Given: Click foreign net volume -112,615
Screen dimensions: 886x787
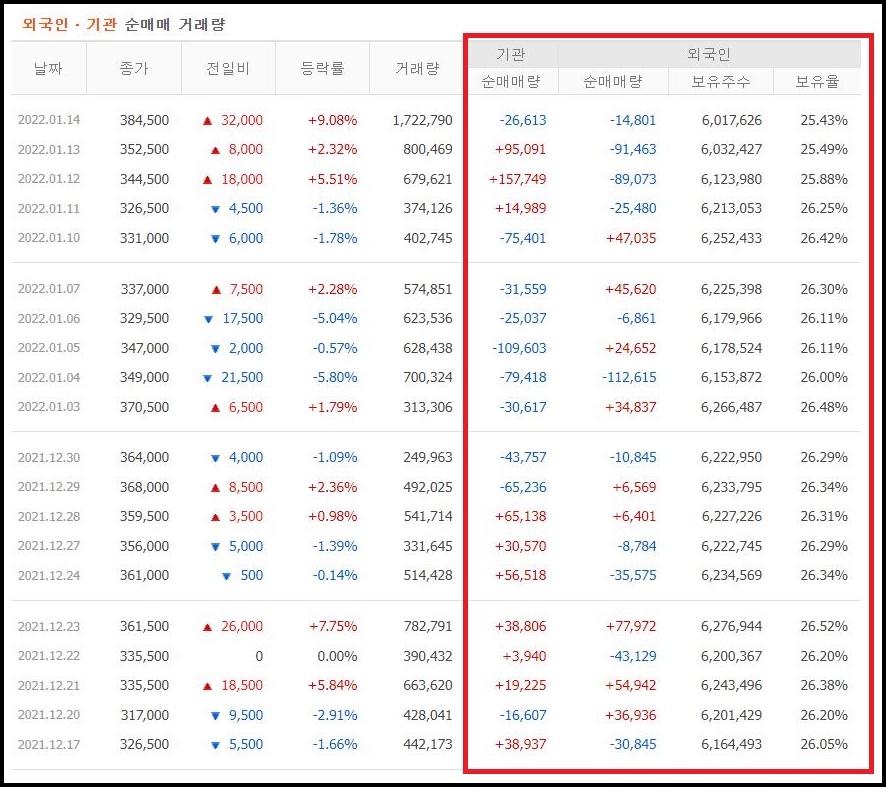Looking at the screenshot, I should (x=629, y=377).
